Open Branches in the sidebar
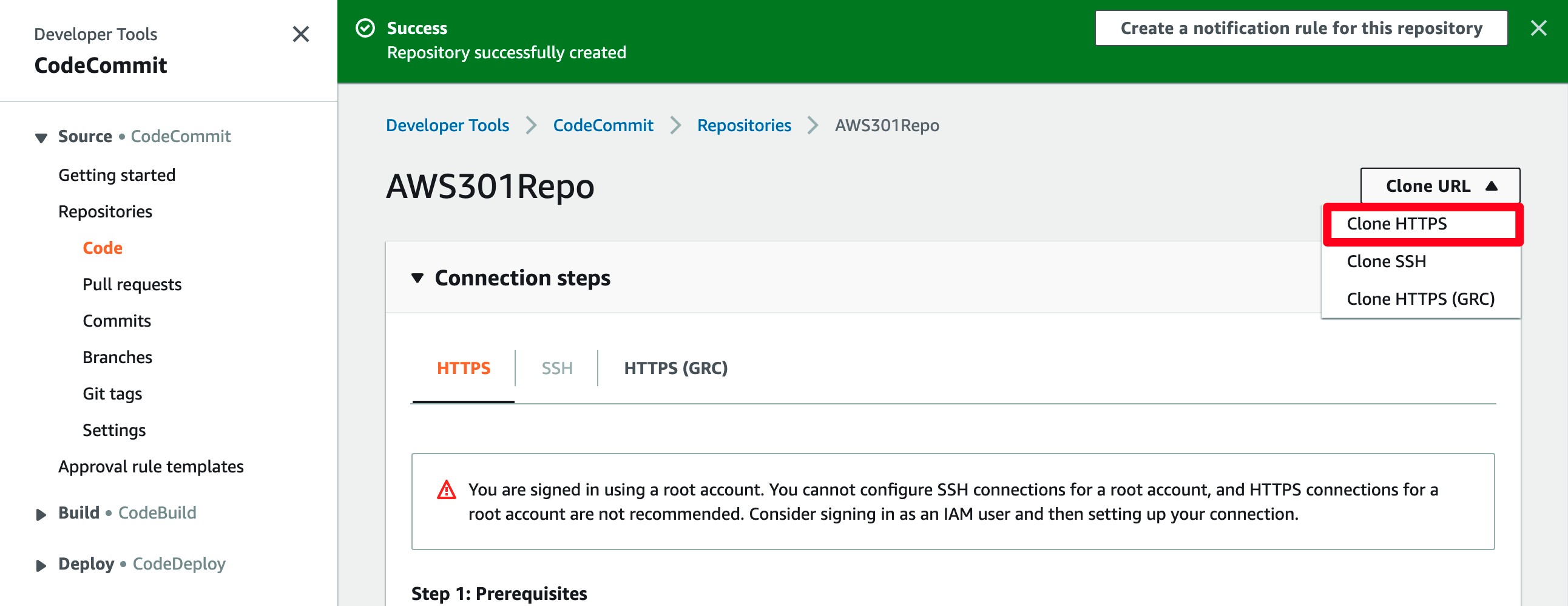 118,358
